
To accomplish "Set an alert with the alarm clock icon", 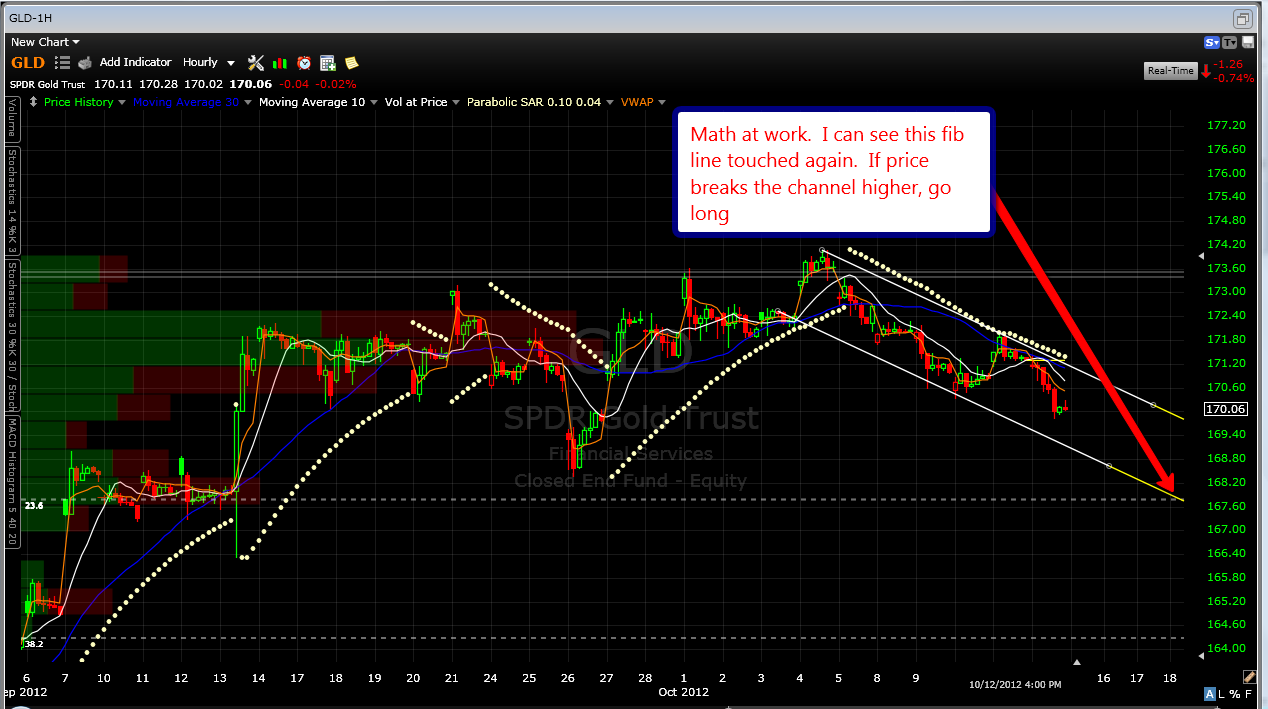I will 304,62.
